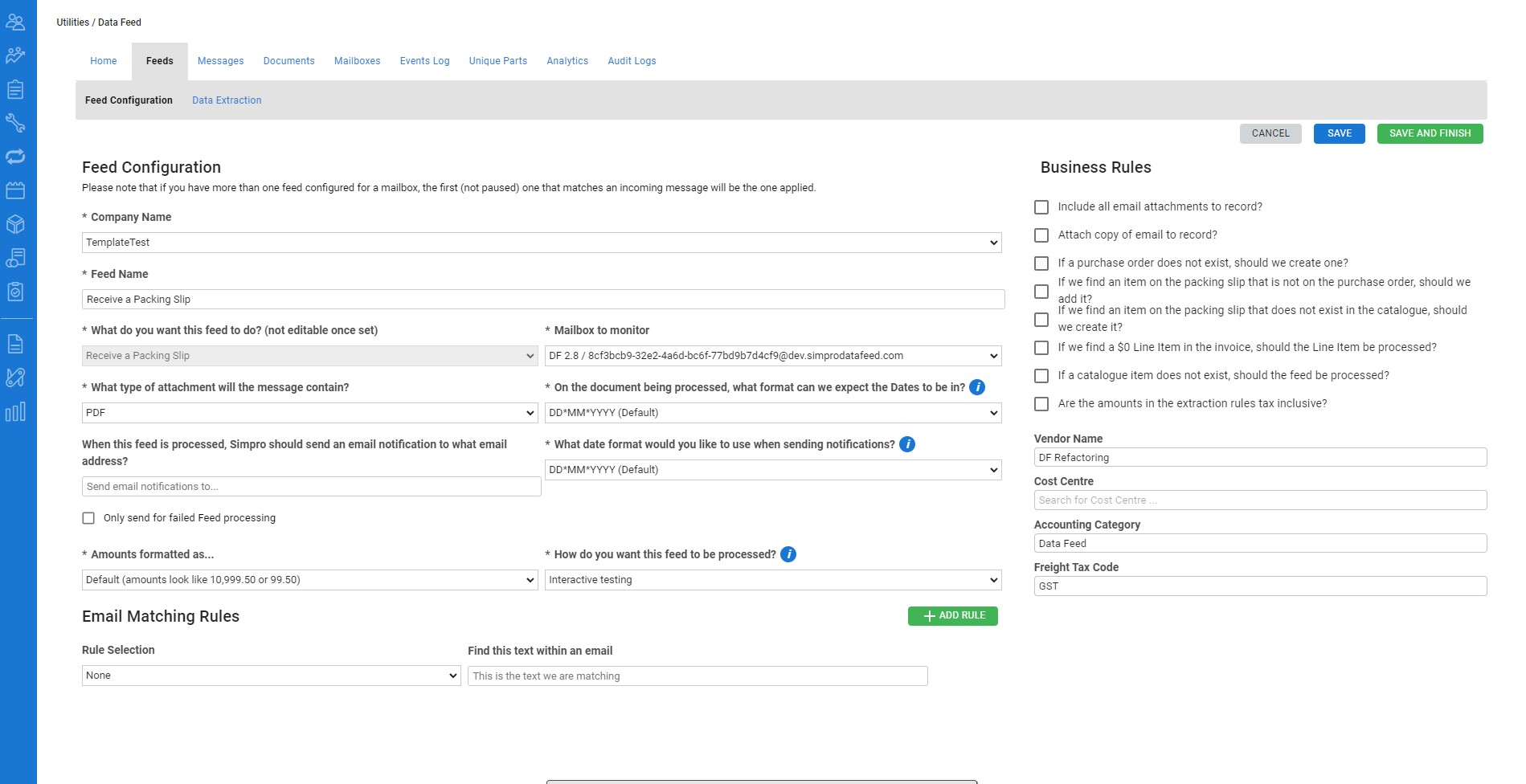
Task: Open the recurring arrows sidebar icon
Action: pyautogui.click(x=15, y=157)
